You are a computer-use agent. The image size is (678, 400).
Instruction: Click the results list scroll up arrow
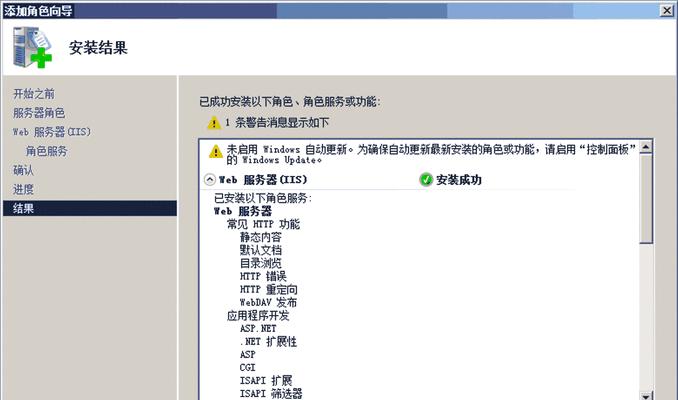coord(646,147)
